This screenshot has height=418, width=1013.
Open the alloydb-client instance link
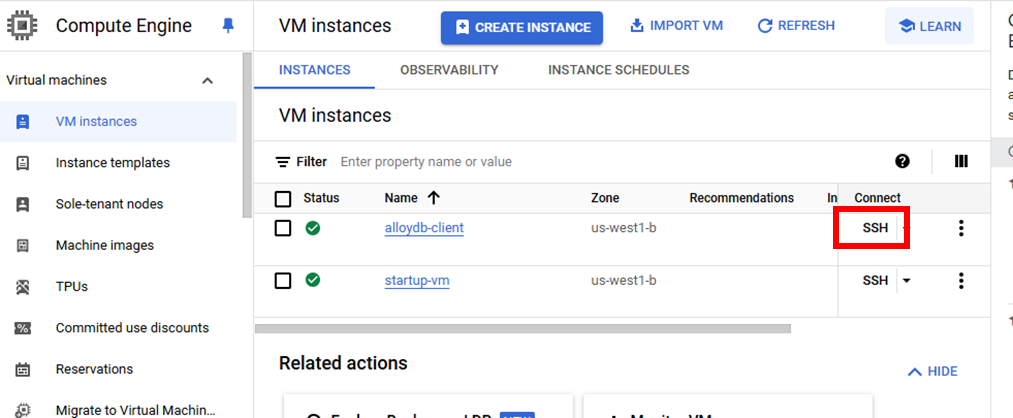click(424, 228)
